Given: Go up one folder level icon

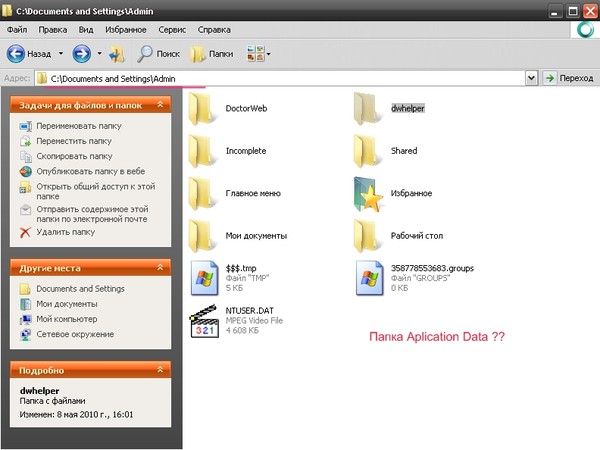Looking at the screenshot, I should (x=117, y=54).
